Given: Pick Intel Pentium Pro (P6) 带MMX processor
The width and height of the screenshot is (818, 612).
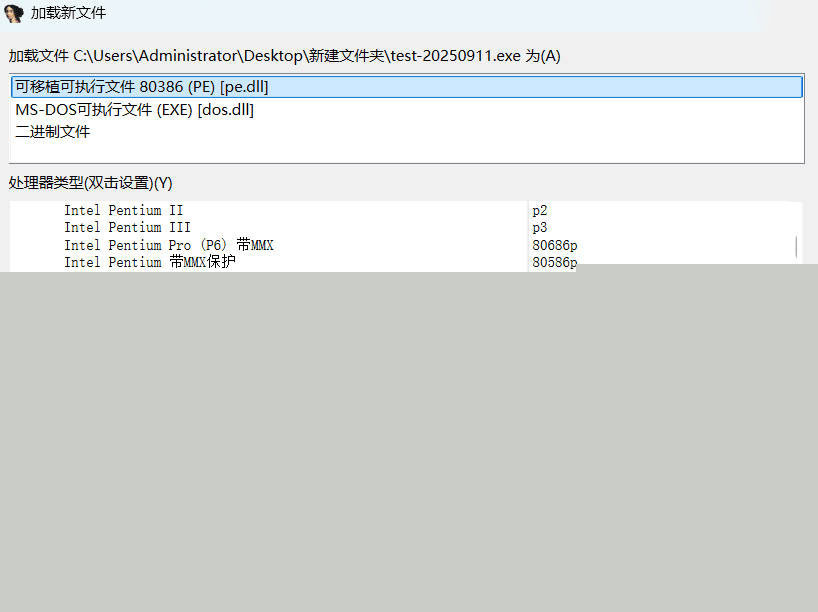Looking at the screenshot, I should pos(168,245).
